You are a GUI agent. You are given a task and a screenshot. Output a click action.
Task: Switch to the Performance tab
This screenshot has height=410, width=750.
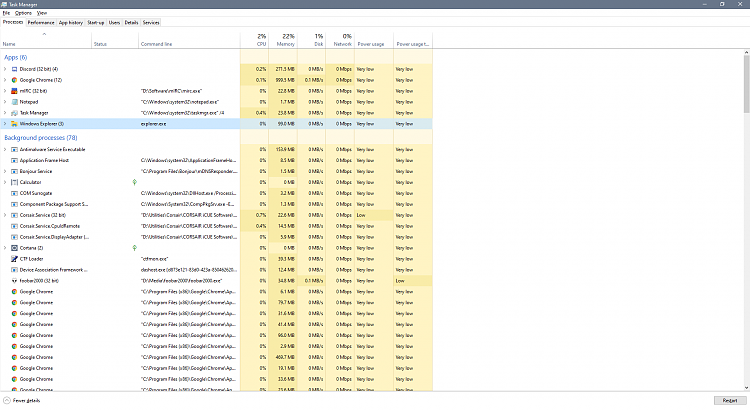click(41, 22)
